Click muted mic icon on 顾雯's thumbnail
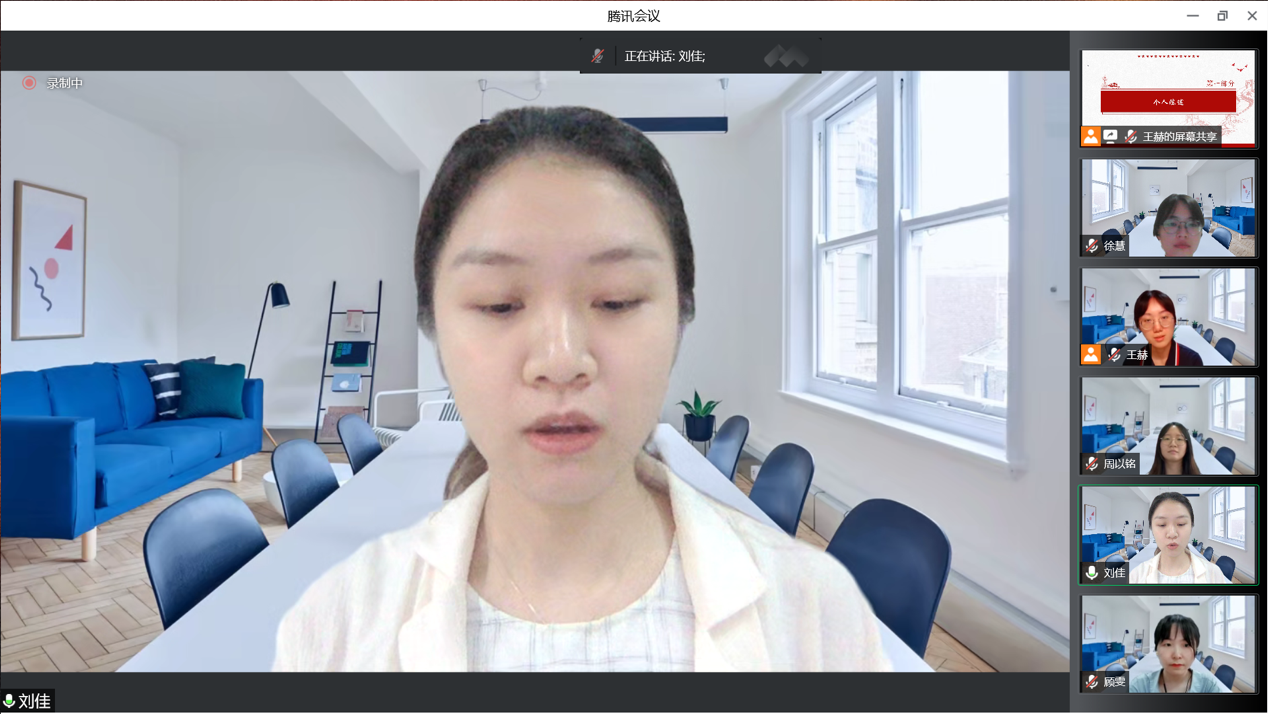 [x=1092, y=681]
